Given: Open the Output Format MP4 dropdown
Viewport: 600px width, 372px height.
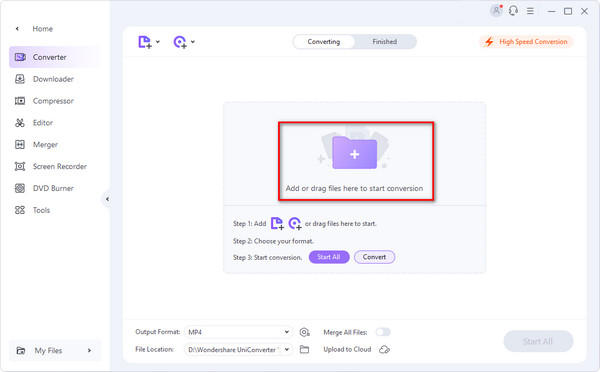Looking at the screenshot, I should [238, 332].
